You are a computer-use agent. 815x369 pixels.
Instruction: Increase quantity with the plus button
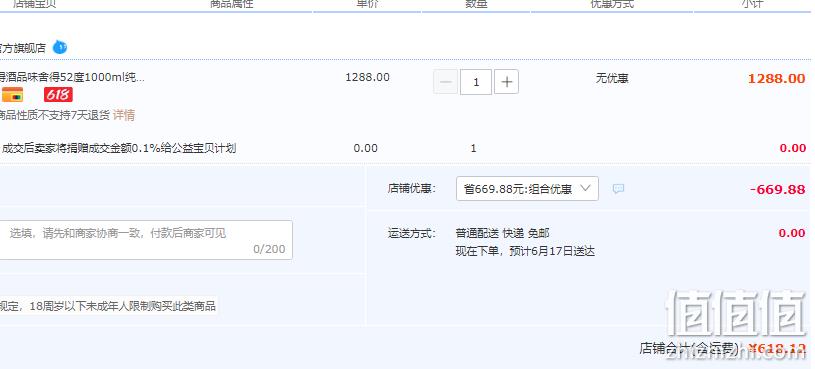(x=506, y=82)
